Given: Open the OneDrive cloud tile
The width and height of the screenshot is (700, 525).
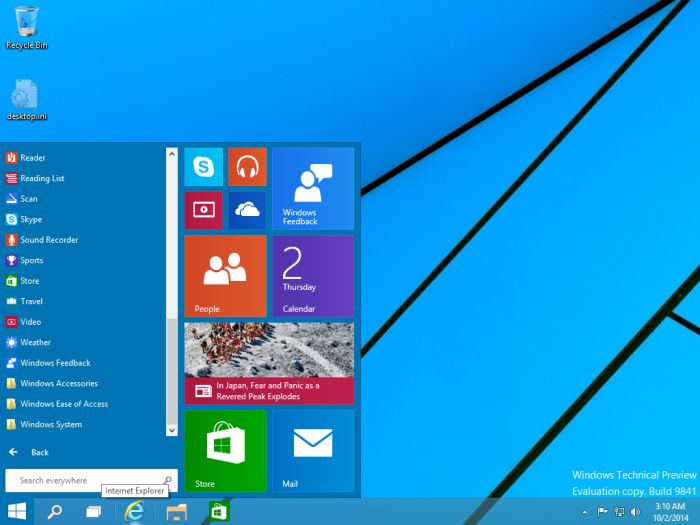Looking at the screenshot, I should [x=247, y=210].
